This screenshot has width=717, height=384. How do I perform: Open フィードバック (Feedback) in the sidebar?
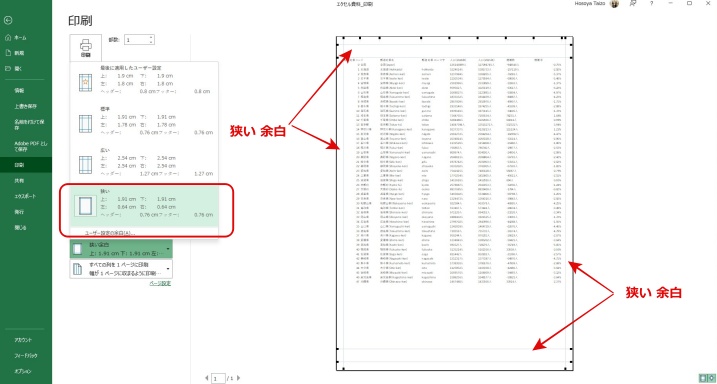click(x=26, y=356)
